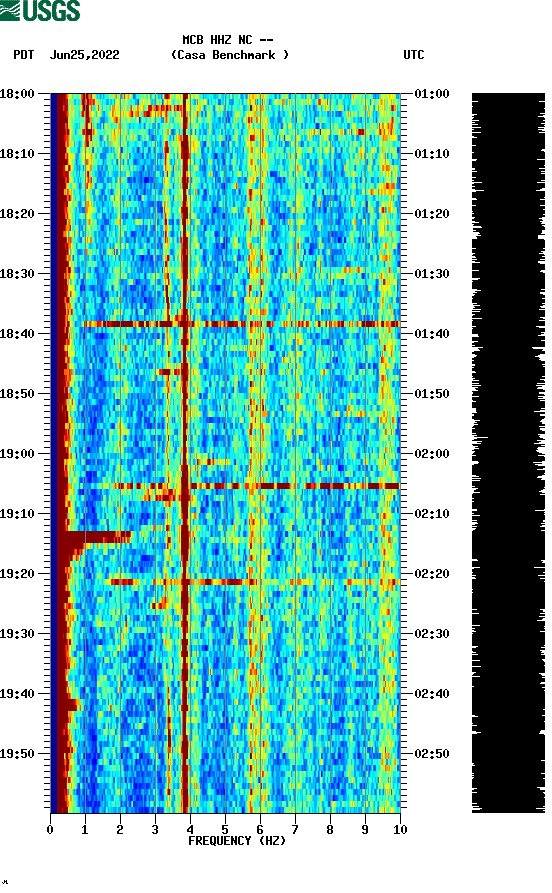This screenshot has width=552, height=893.
Task: Click the 'FREQUENCY (HZ)' axis title
Action: [237, 841]
